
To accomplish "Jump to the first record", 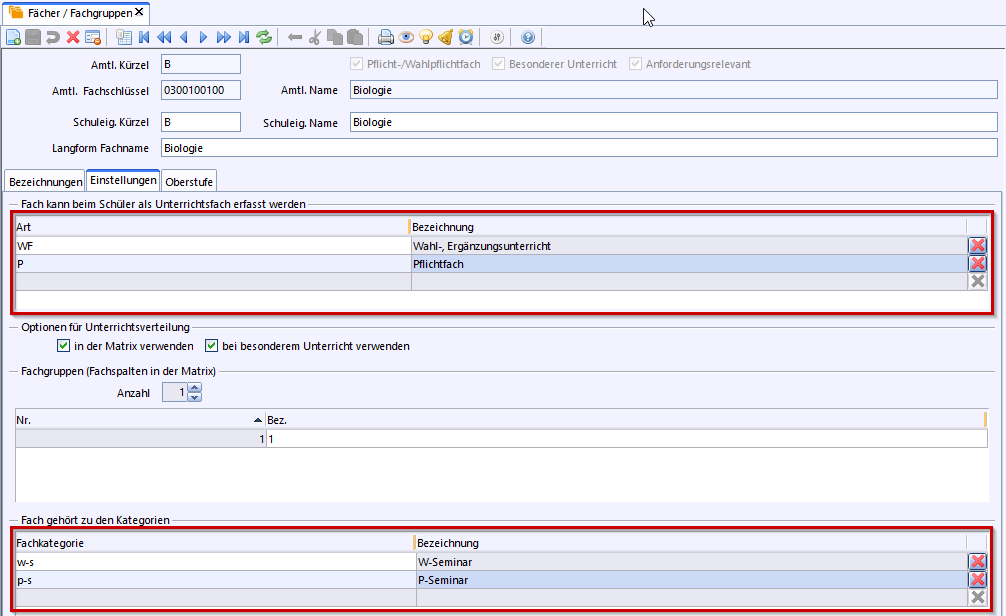I will (x=144, y=37).
